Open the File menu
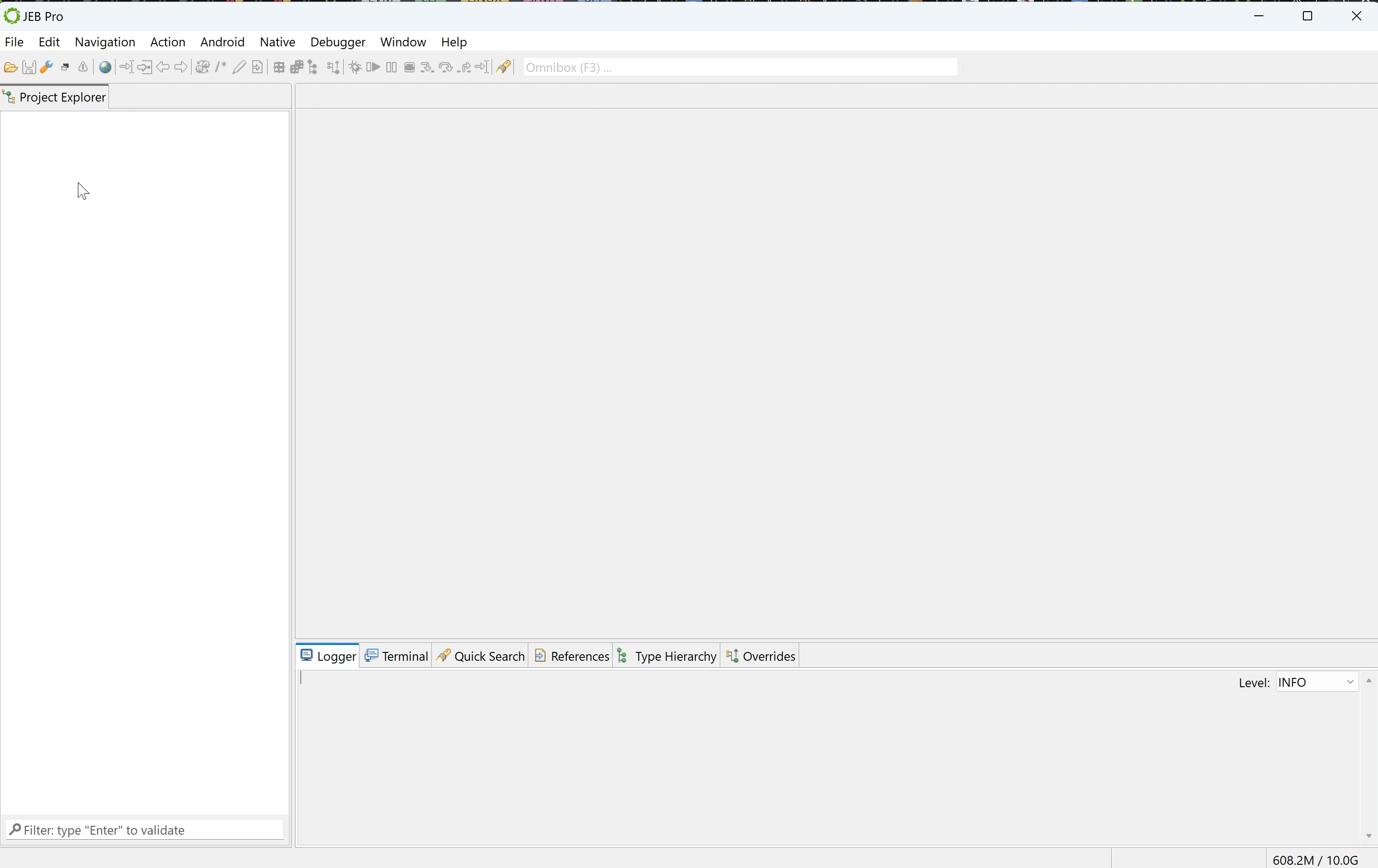1378x868 pixels. coord(14,42)
